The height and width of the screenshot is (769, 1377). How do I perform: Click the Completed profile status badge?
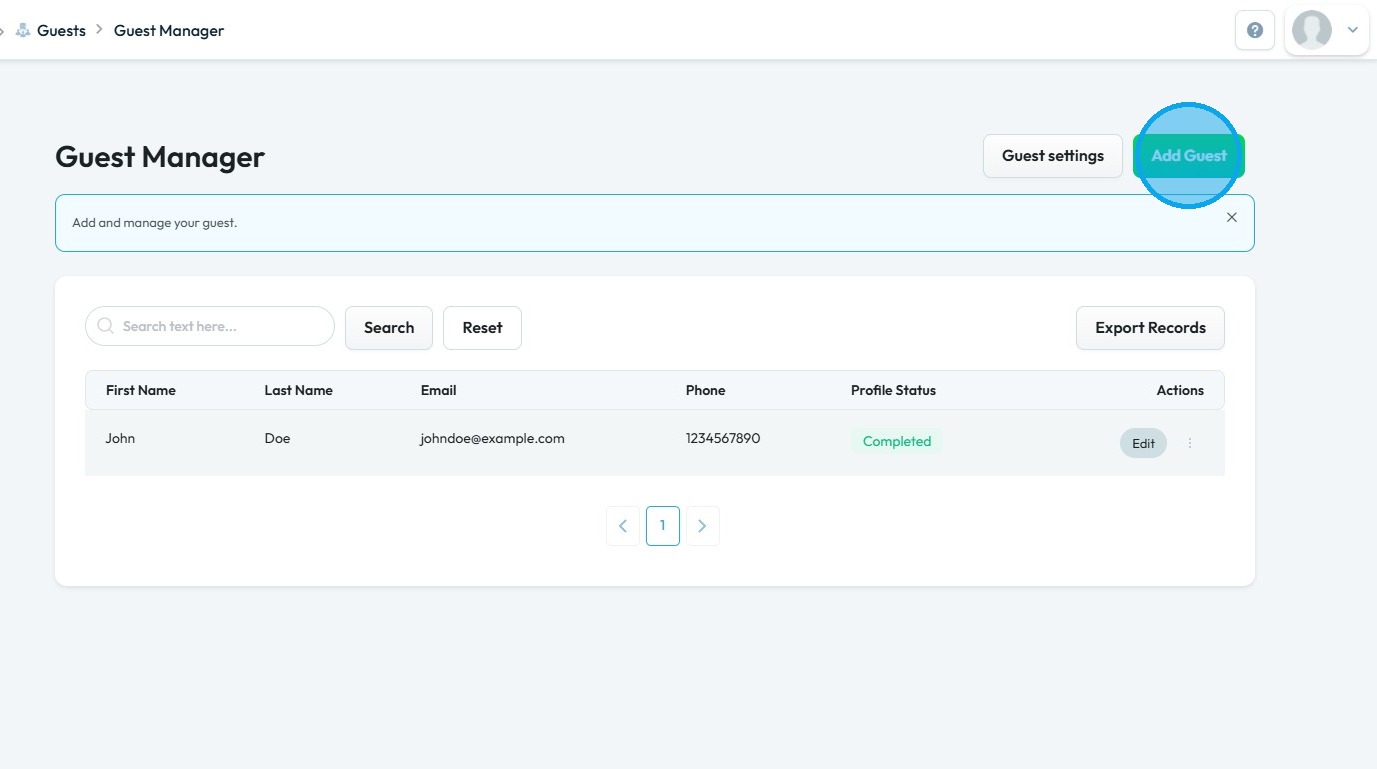[x=896, y=441]
